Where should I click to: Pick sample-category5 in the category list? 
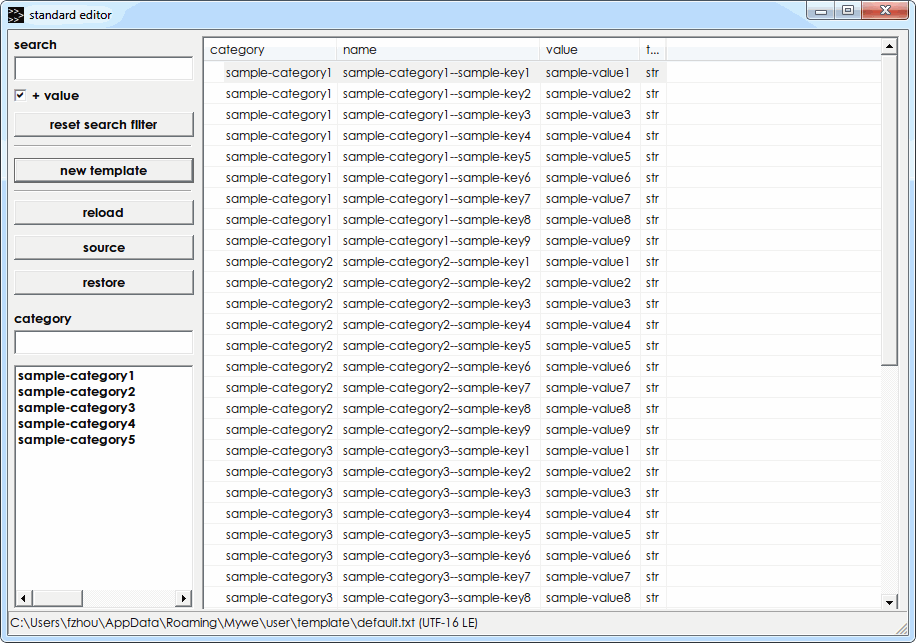76,440
